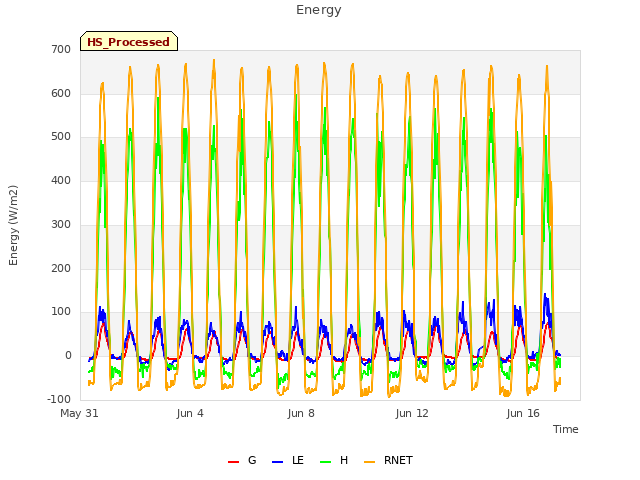Click the Jun 4 tick label
The height and width of the screenshot is (480, 640).
tap(190, 413)
